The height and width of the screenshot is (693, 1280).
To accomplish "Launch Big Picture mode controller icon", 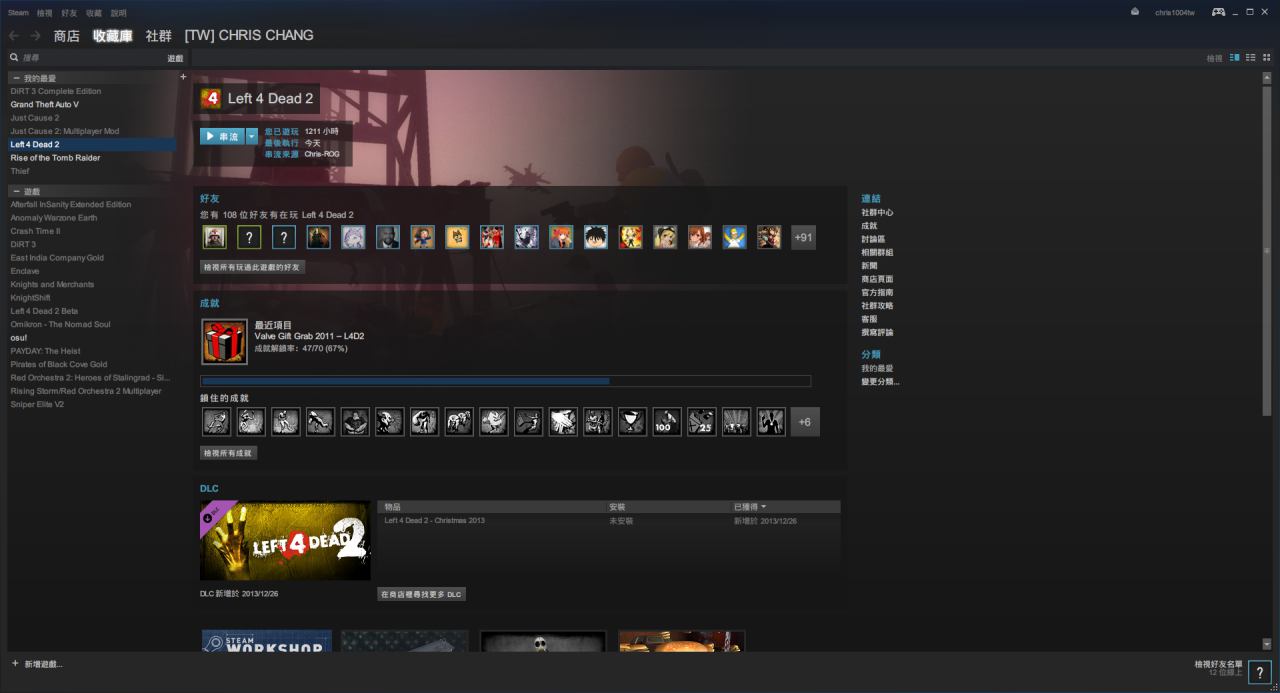I will [1218, 12].
